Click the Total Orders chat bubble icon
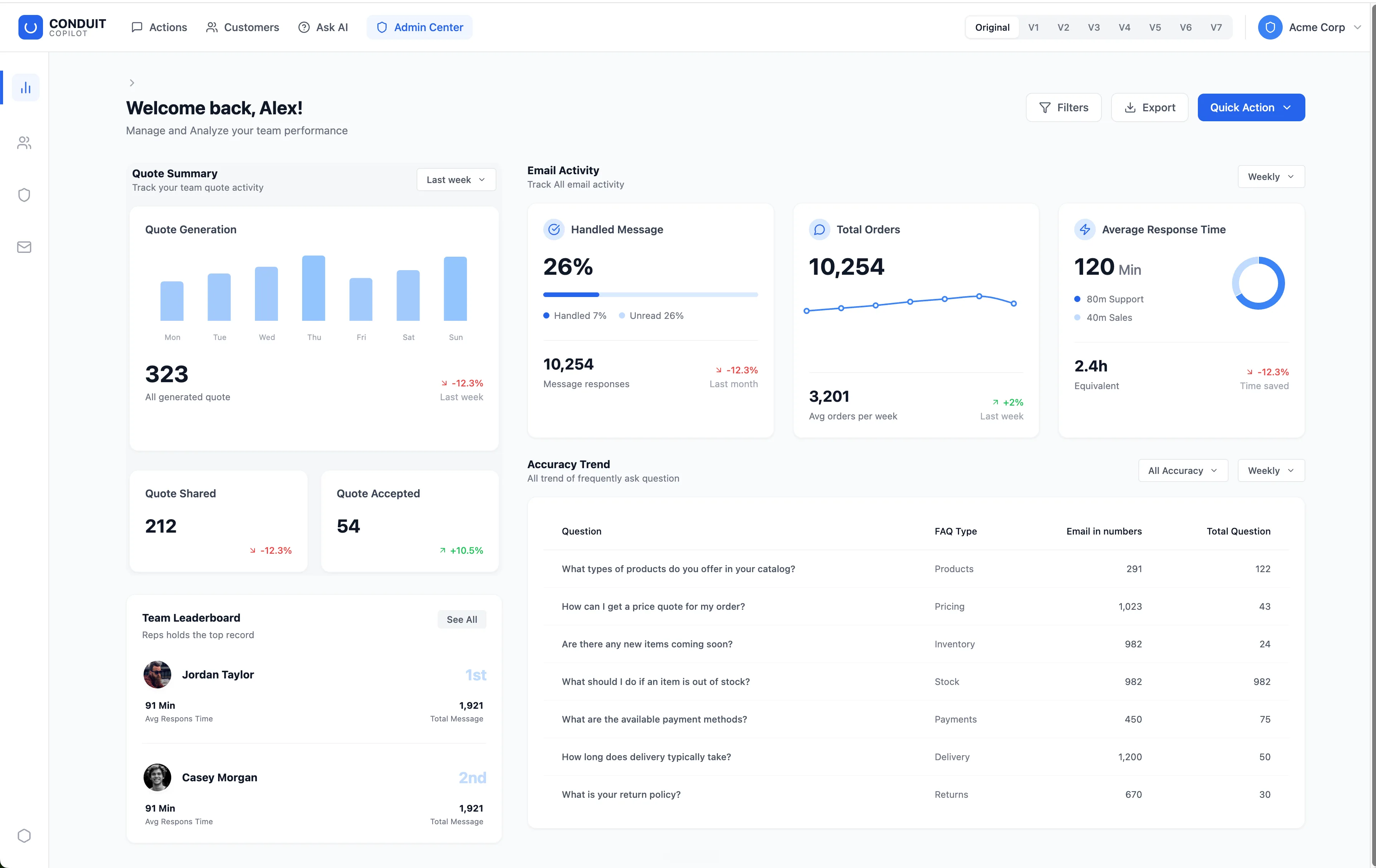The width and height of the screenshot is (1376, 868). 819,229
